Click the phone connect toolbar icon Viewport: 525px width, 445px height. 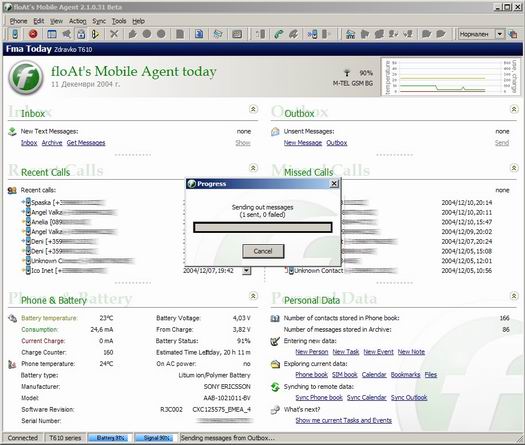(15, 34)
